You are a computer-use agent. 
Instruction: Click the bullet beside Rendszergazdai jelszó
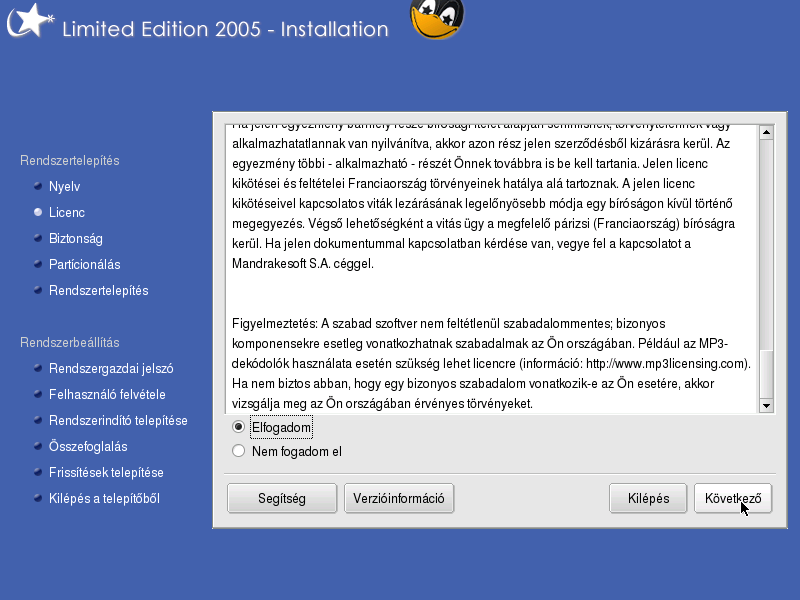click(x=38, y=368)
